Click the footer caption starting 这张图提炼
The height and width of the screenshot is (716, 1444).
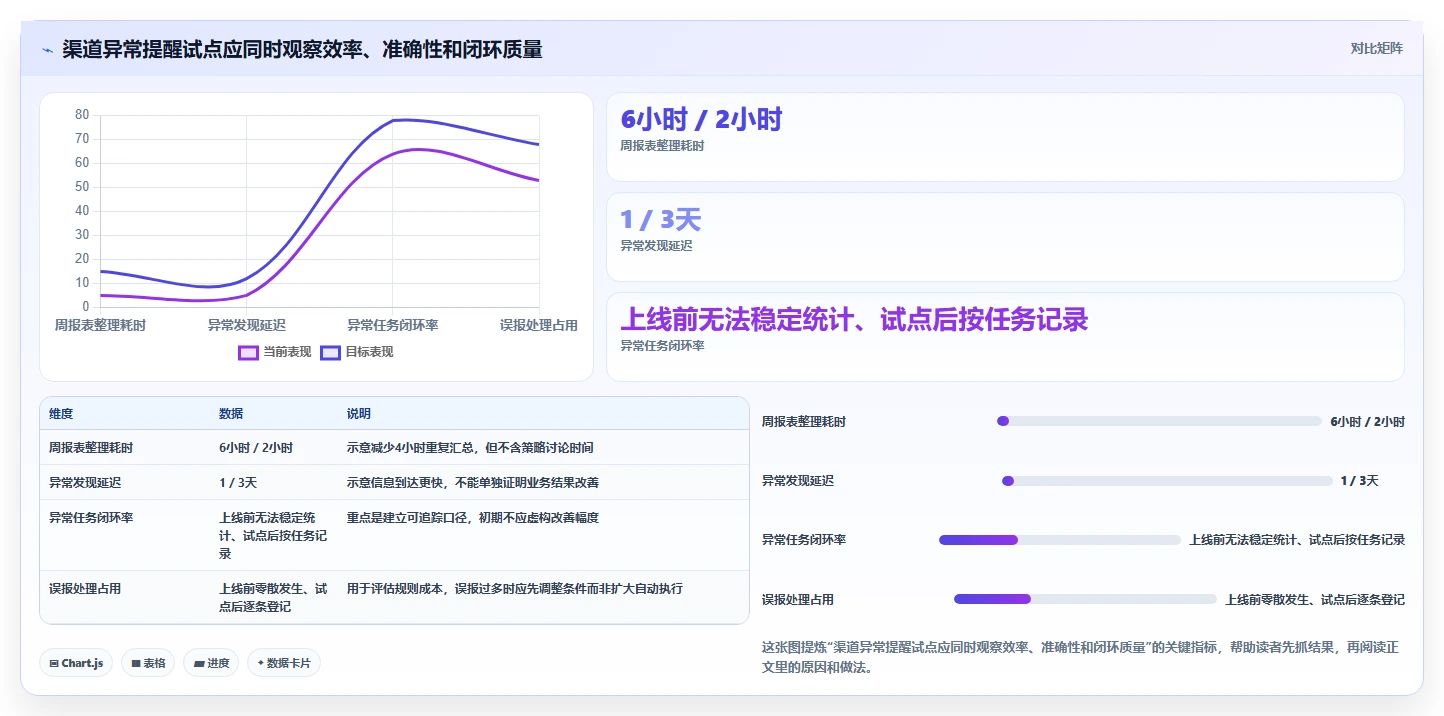point(1080,657)
